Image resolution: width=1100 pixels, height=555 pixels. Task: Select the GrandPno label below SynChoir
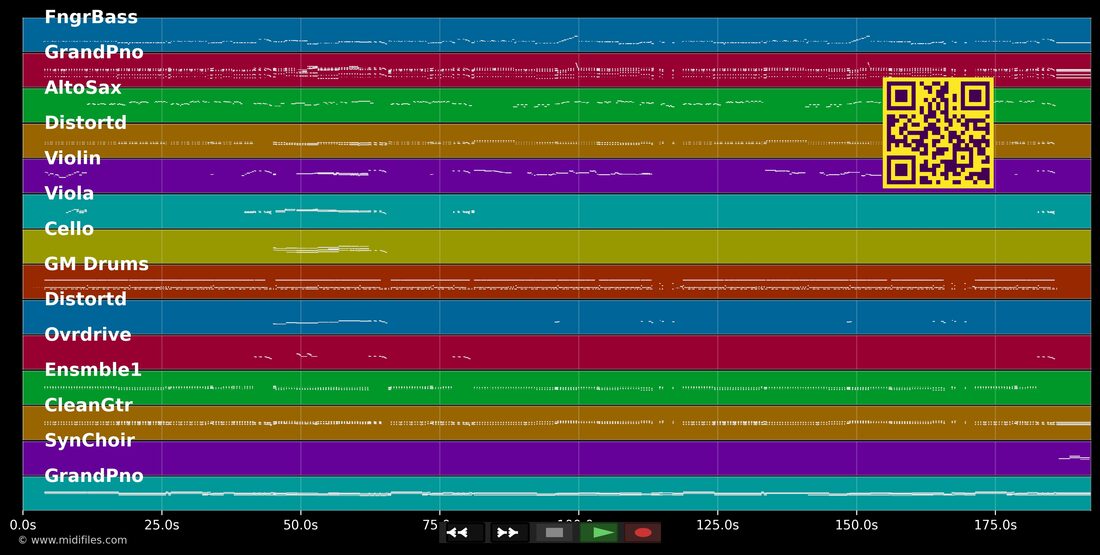[x=93, y=476]
